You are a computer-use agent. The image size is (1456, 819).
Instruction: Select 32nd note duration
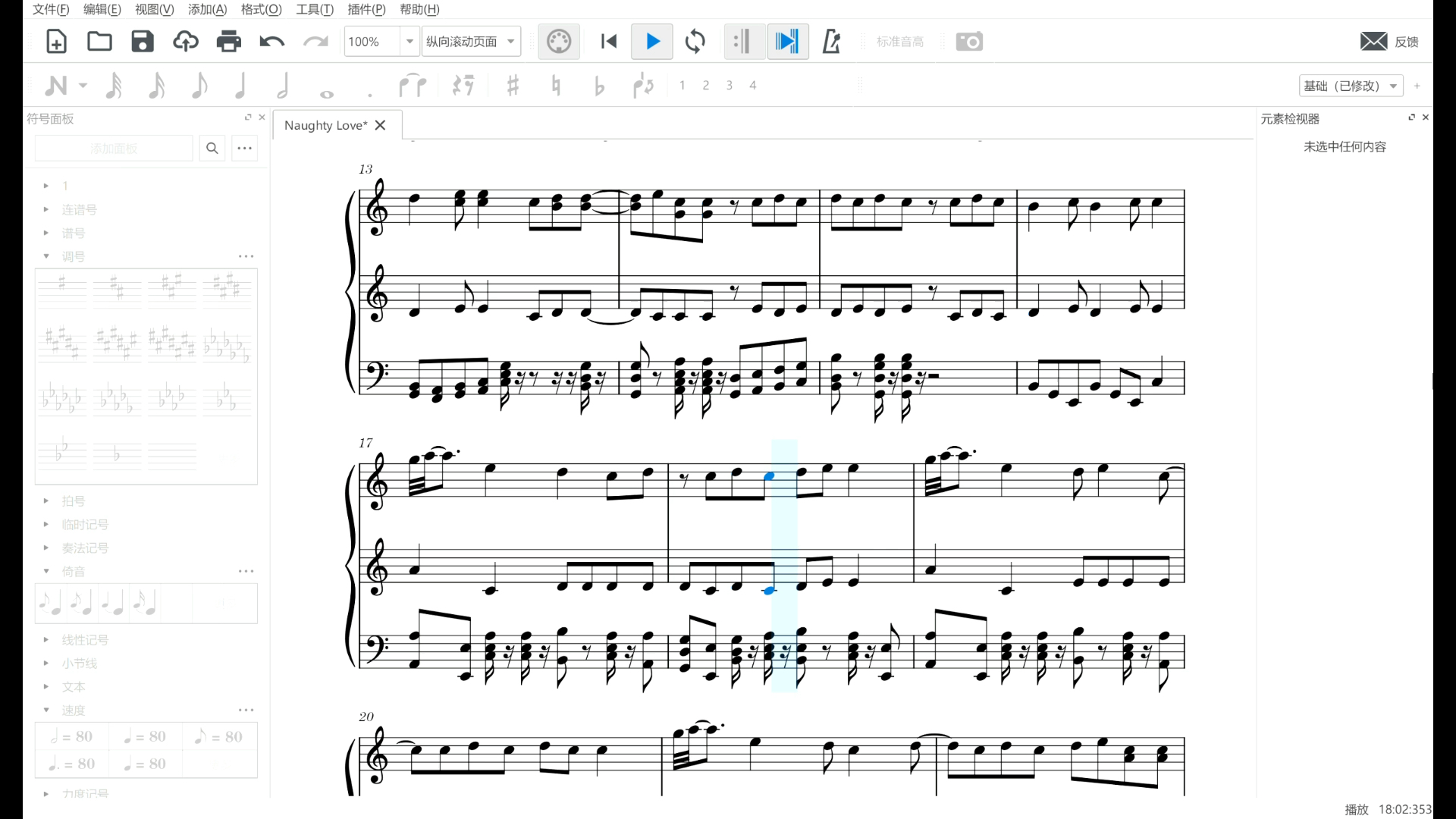[114, 86]
